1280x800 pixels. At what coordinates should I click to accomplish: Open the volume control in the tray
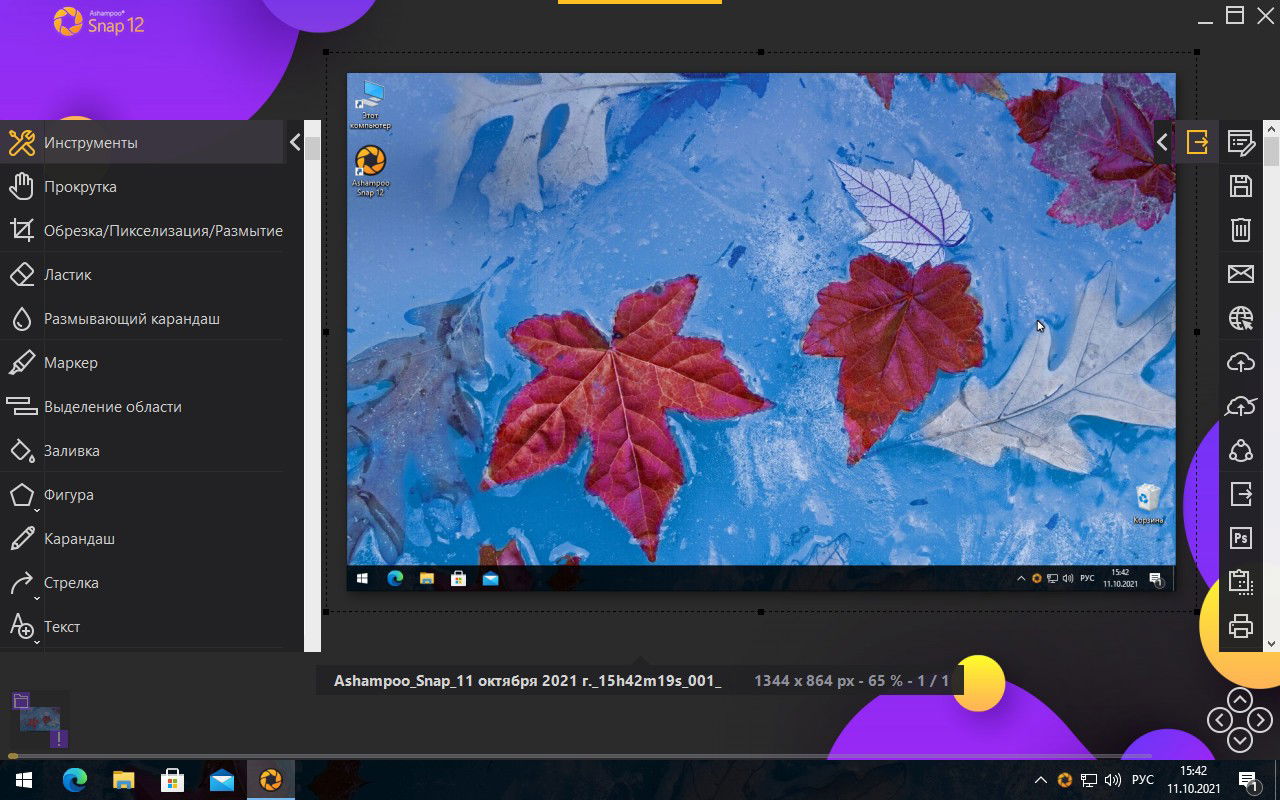1113,780
